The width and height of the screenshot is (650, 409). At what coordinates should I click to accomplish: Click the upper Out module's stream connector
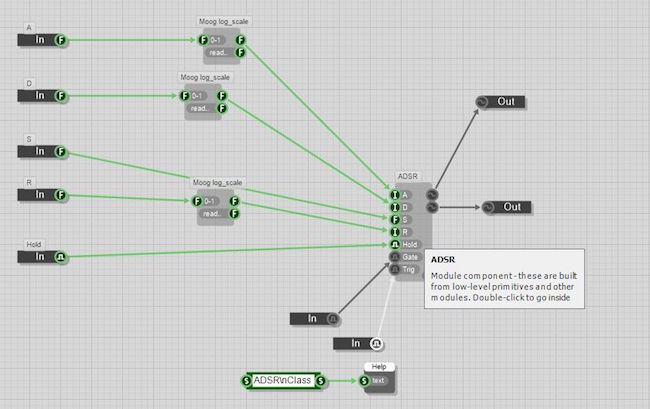480,102
